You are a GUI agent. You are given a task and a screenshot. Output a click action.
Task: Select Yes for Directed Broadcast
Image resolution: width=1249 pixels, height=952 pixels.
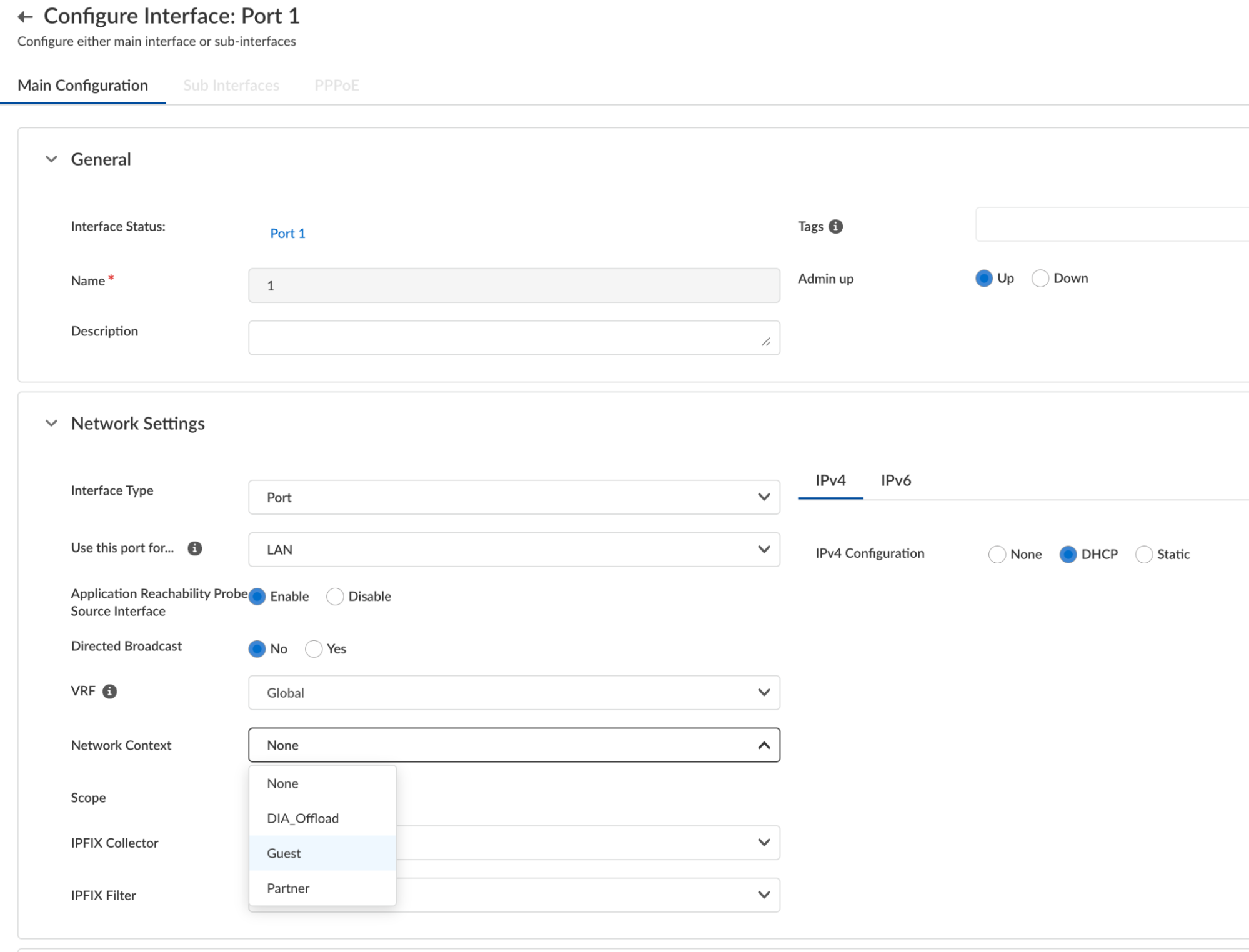[314, 649]
